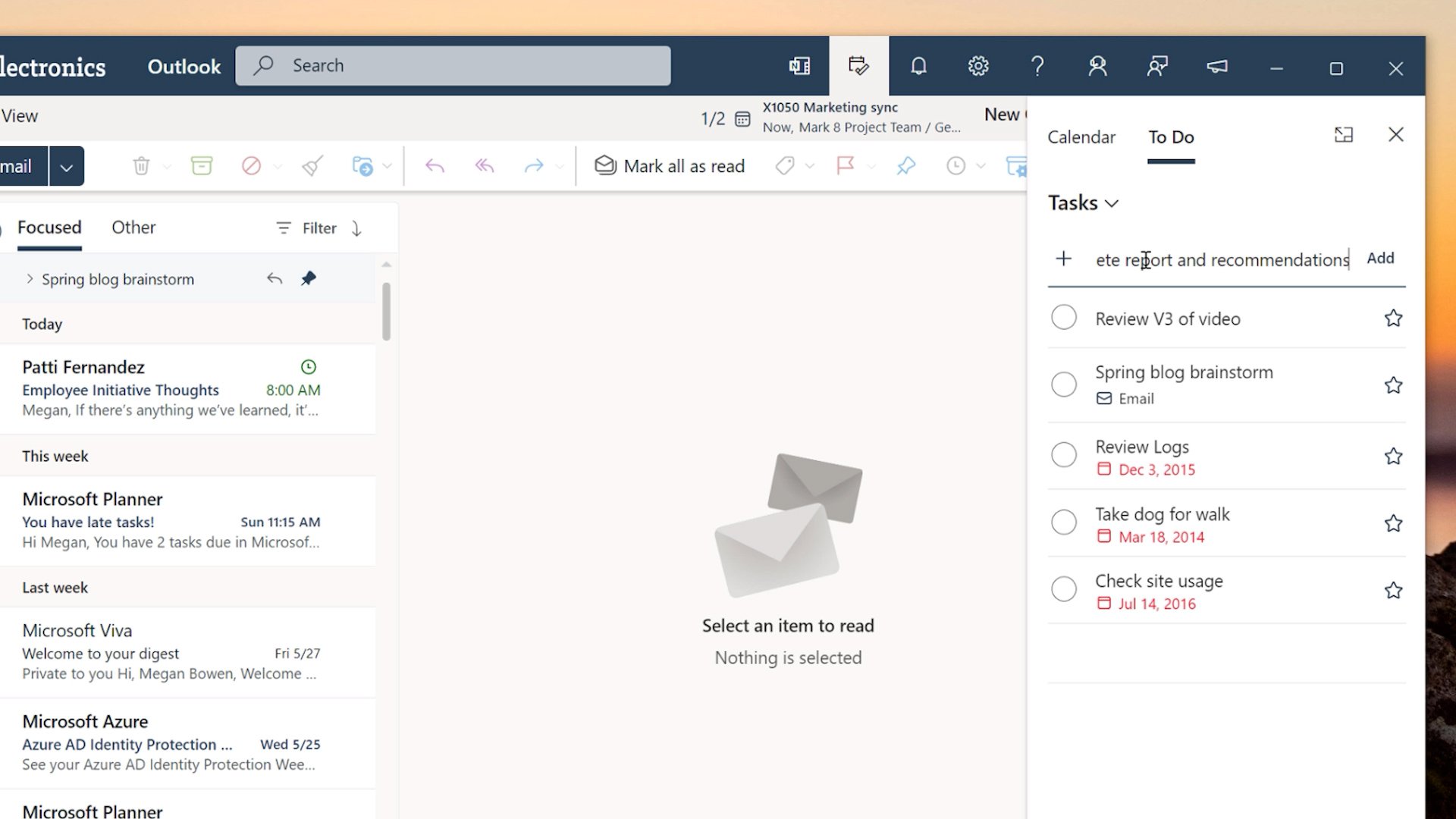This screenshot has width=1456, height=819.
Task: Open the OneNote feed icon in header
Action: 799,66
